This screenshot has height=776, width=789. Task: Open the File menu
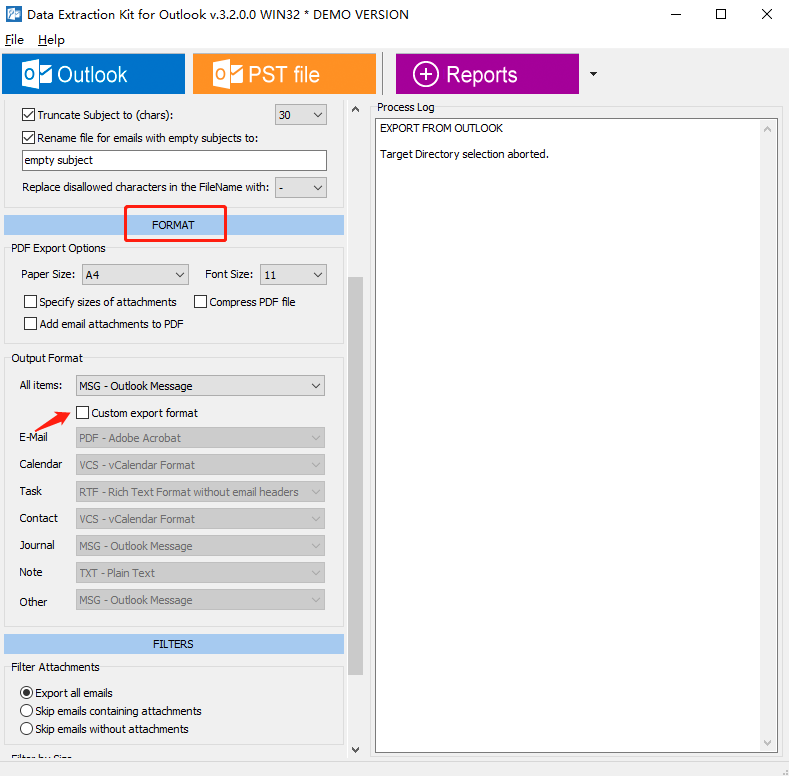14,40
